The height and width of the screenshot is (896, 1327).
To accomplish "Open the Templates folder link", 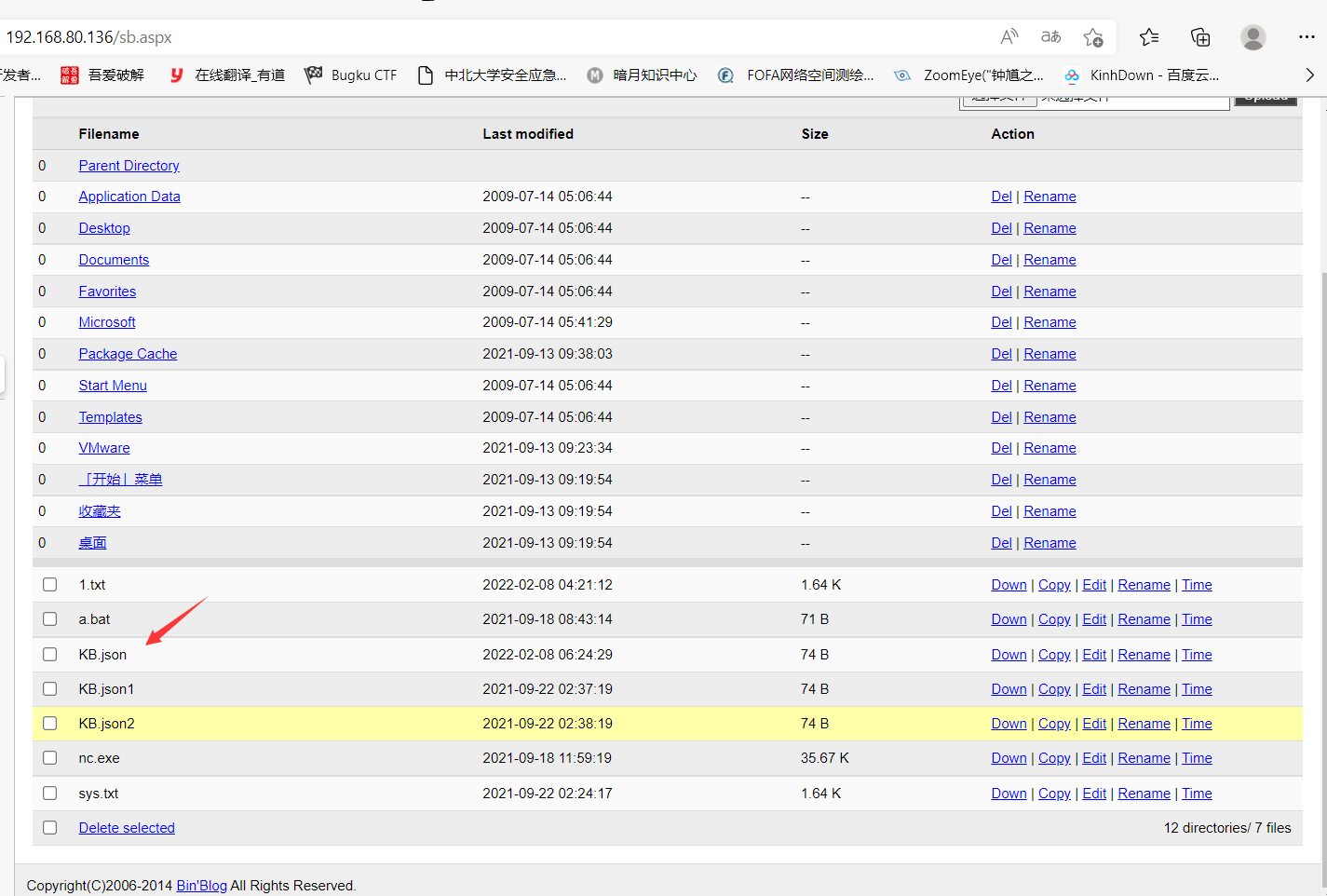I will (110, 417).
